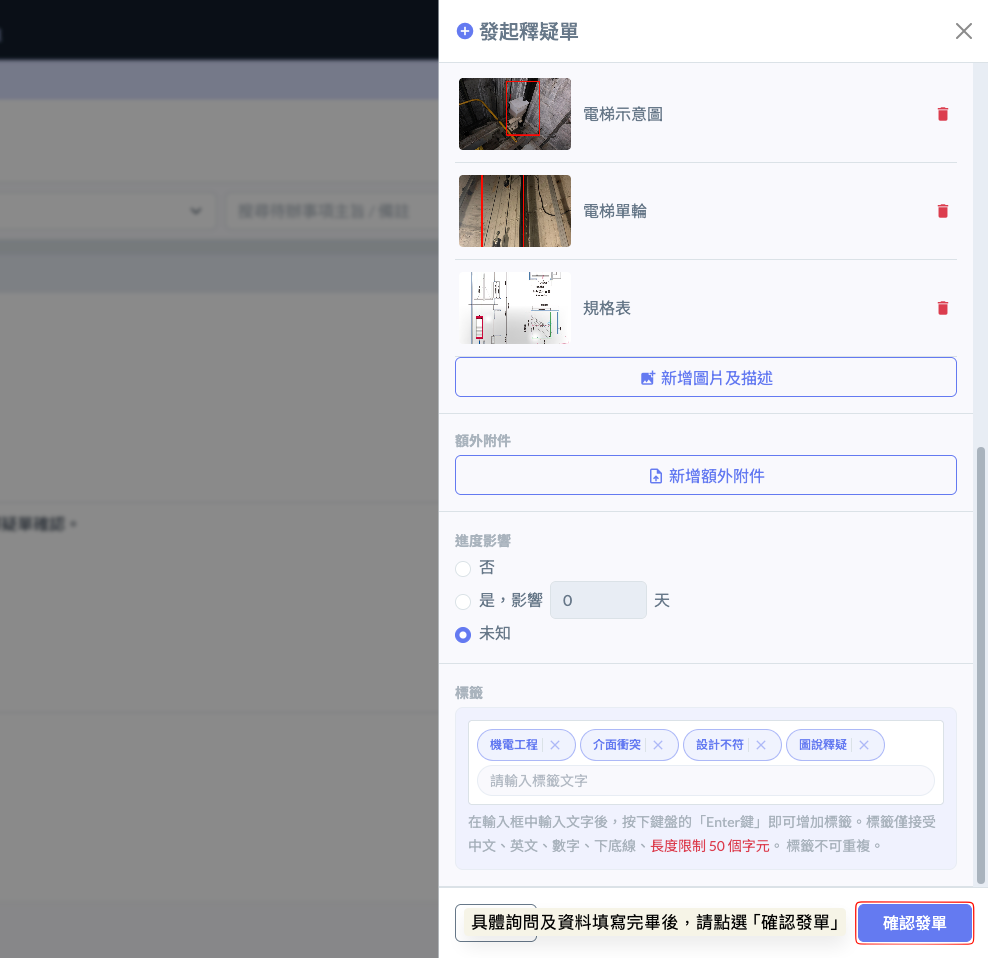
Task: Focus the 請輸入標籤文字 tag input
Action: pyautogui.click(x=705, y=780)
